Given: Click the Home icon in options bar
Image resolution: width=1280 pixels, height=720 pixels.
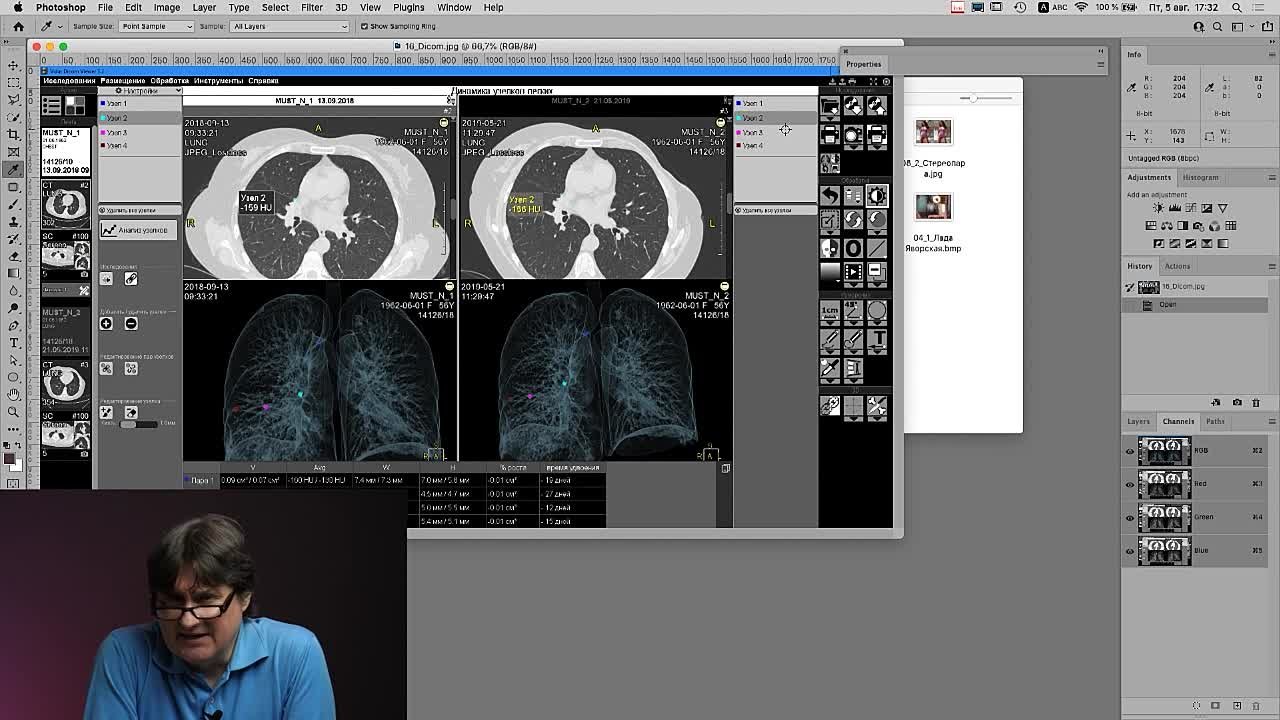Looking at the screenshot, I should [x=18, y=26].
